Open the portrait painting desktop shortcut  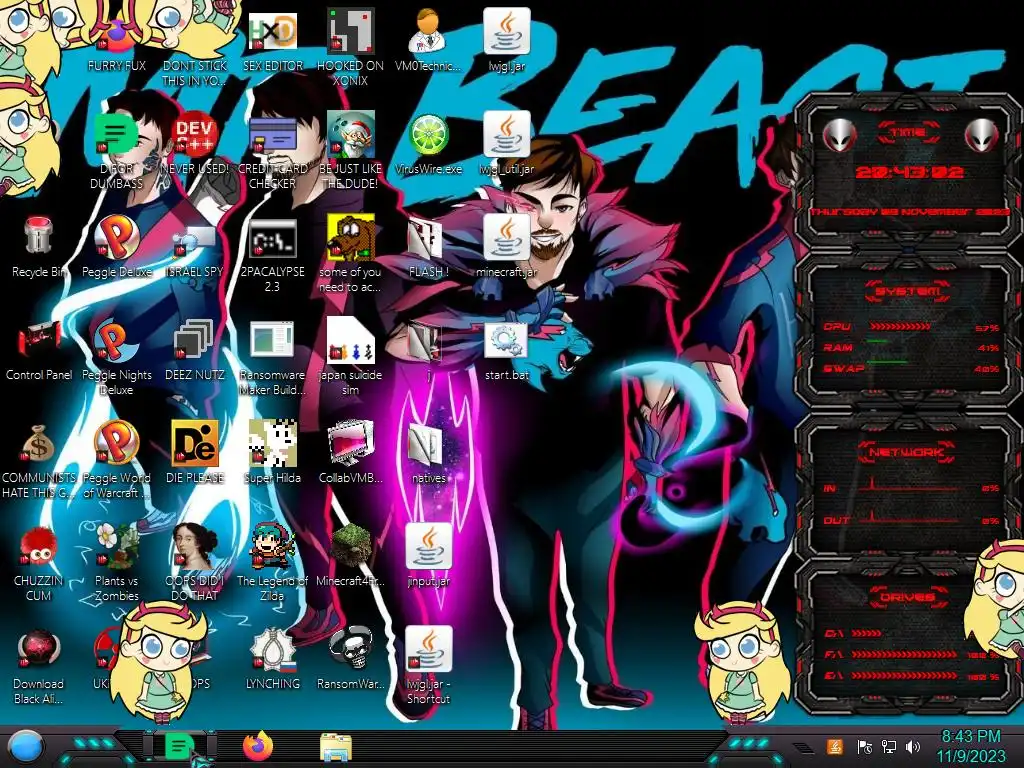tap(195, 545)
